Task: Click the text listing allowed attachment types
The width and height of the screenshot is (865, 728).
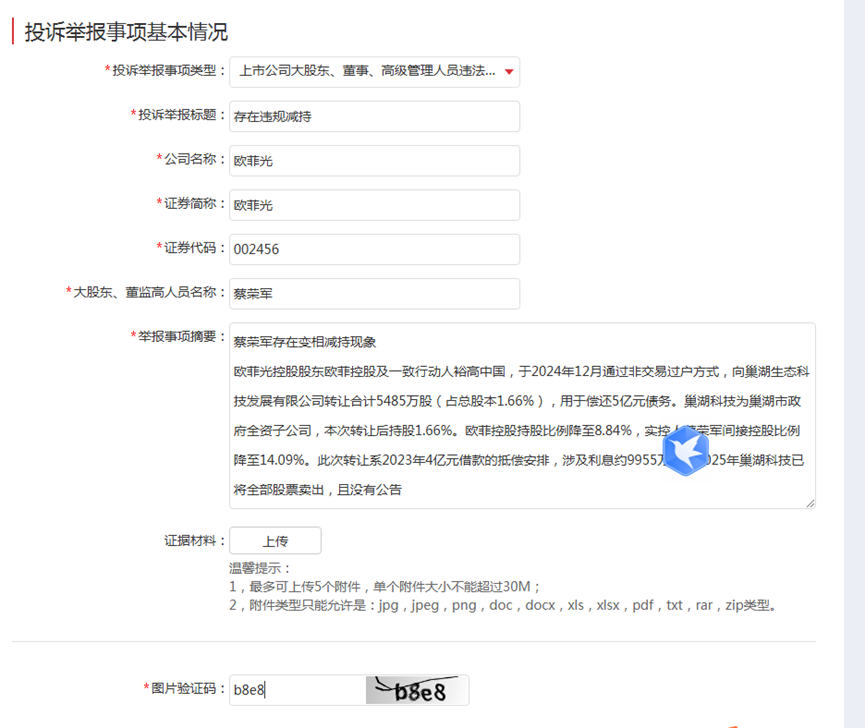Action: click(504, 605)
